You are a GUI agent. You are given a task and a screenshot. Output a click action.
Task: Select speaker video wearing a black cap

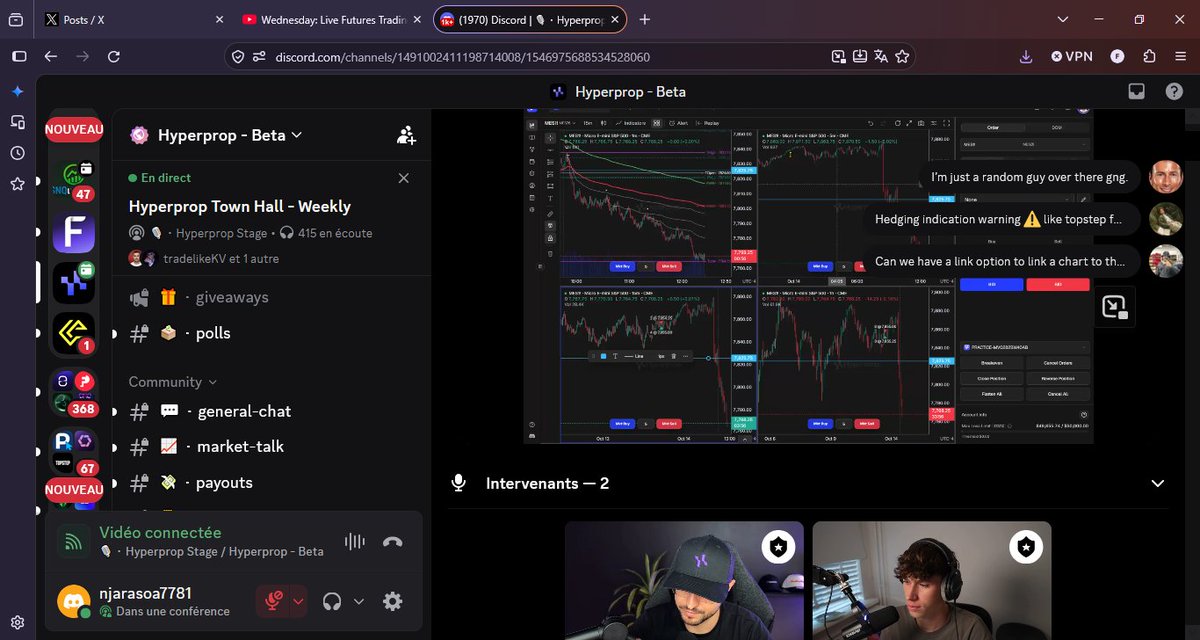click(684, 580)
